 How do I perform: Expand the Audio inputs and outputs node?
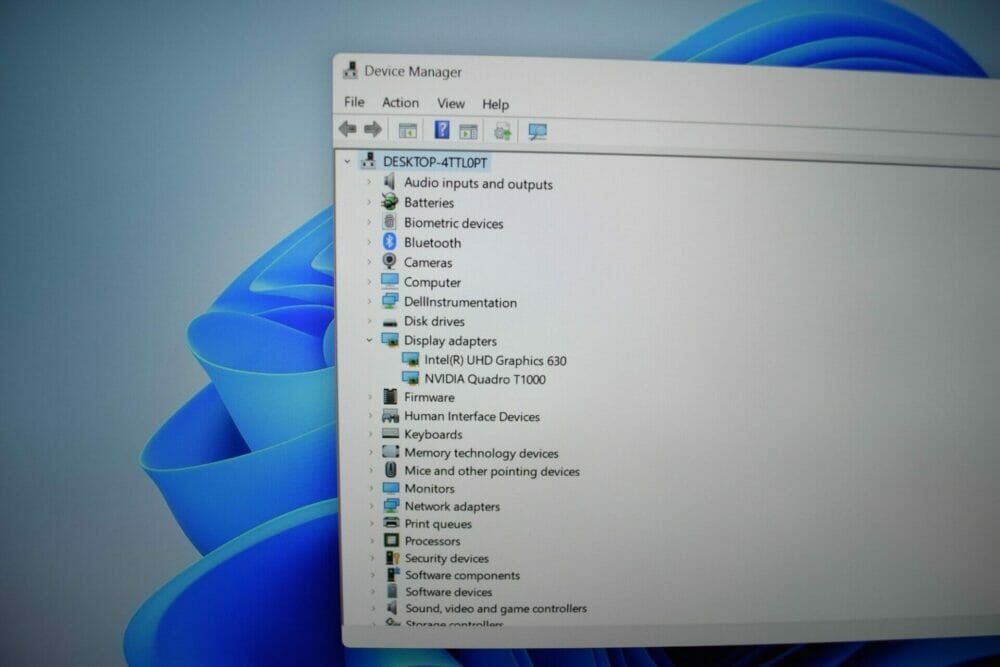point(369,182)
